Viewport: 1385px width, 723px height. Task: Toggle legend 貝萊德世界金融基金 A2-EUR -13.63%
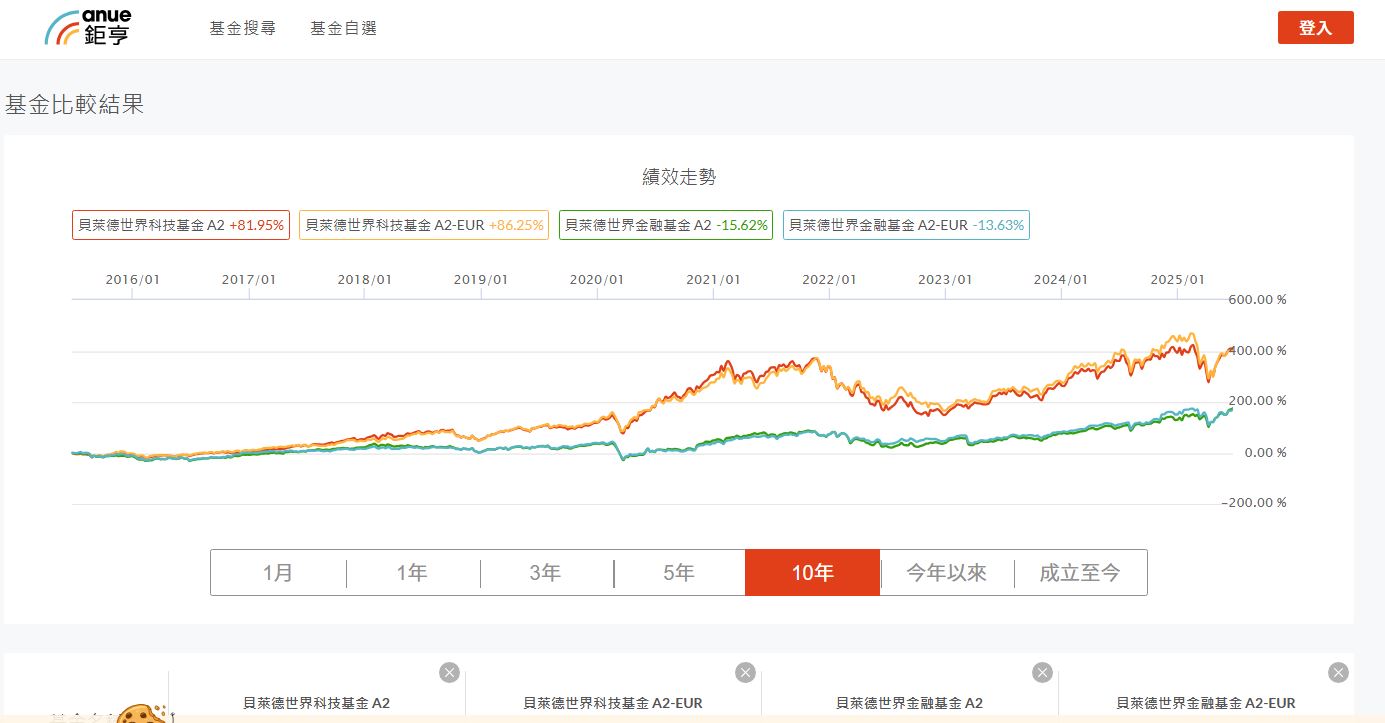pos(906,225)
